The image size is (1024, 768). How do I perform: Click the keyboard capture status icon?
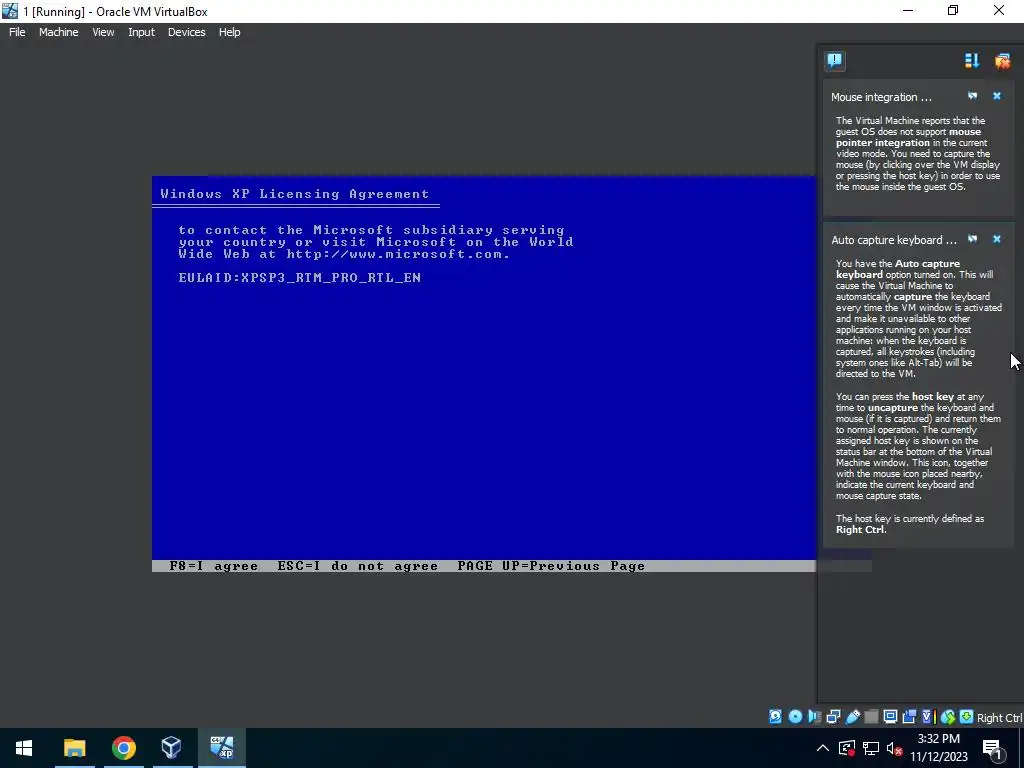(x=967, y=716)
